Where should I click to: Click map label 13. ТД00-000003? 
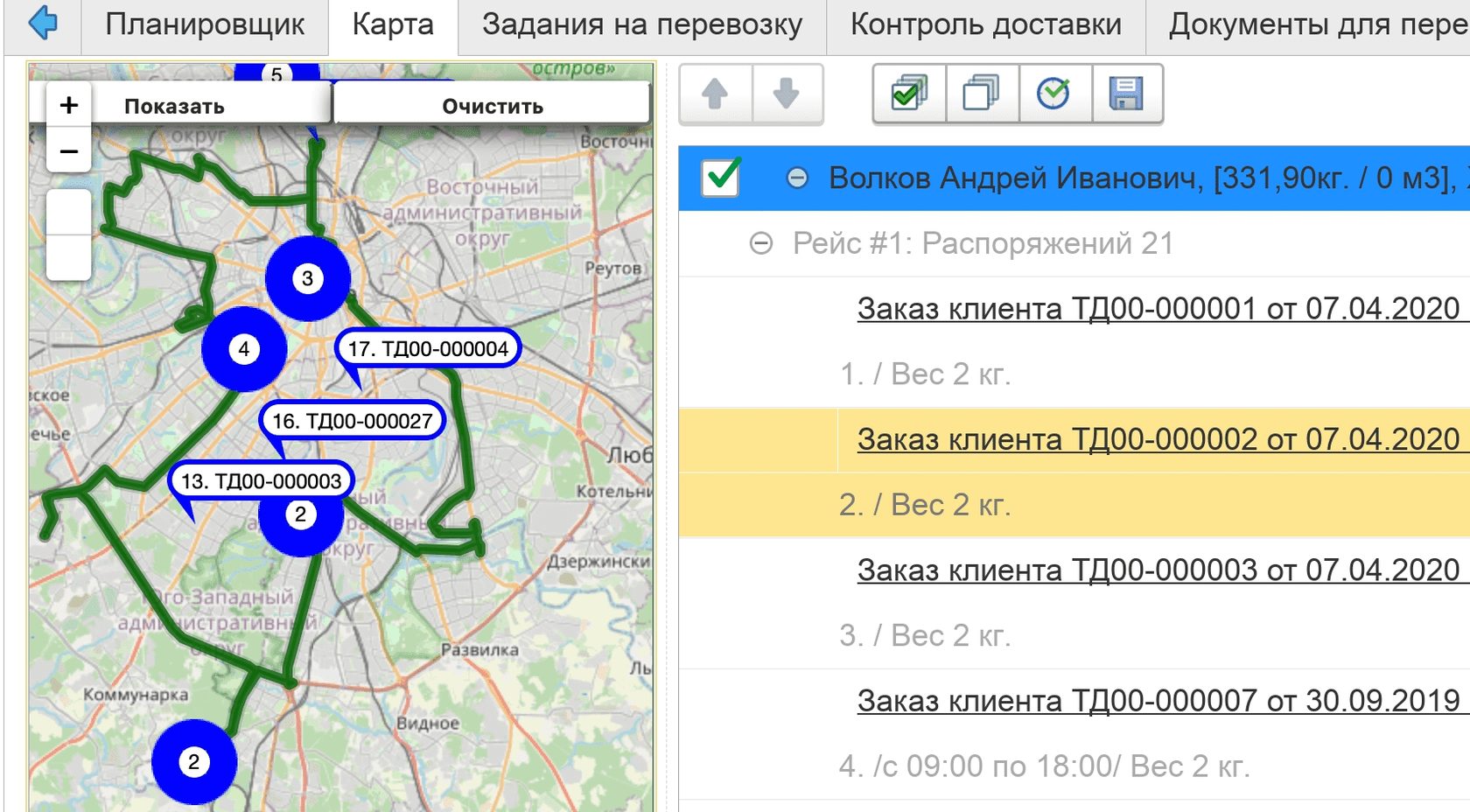coord(261,481)
